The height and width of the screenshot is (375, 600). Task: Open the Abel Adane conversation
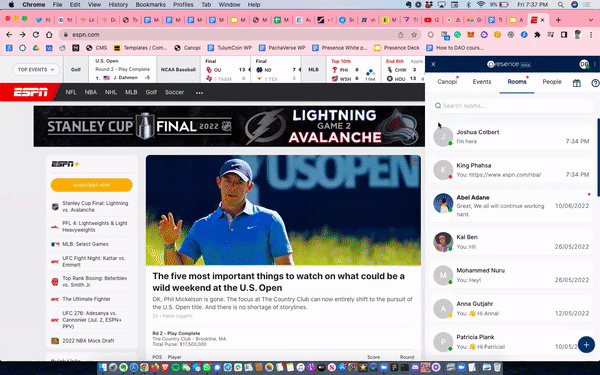tap(511, 205)
